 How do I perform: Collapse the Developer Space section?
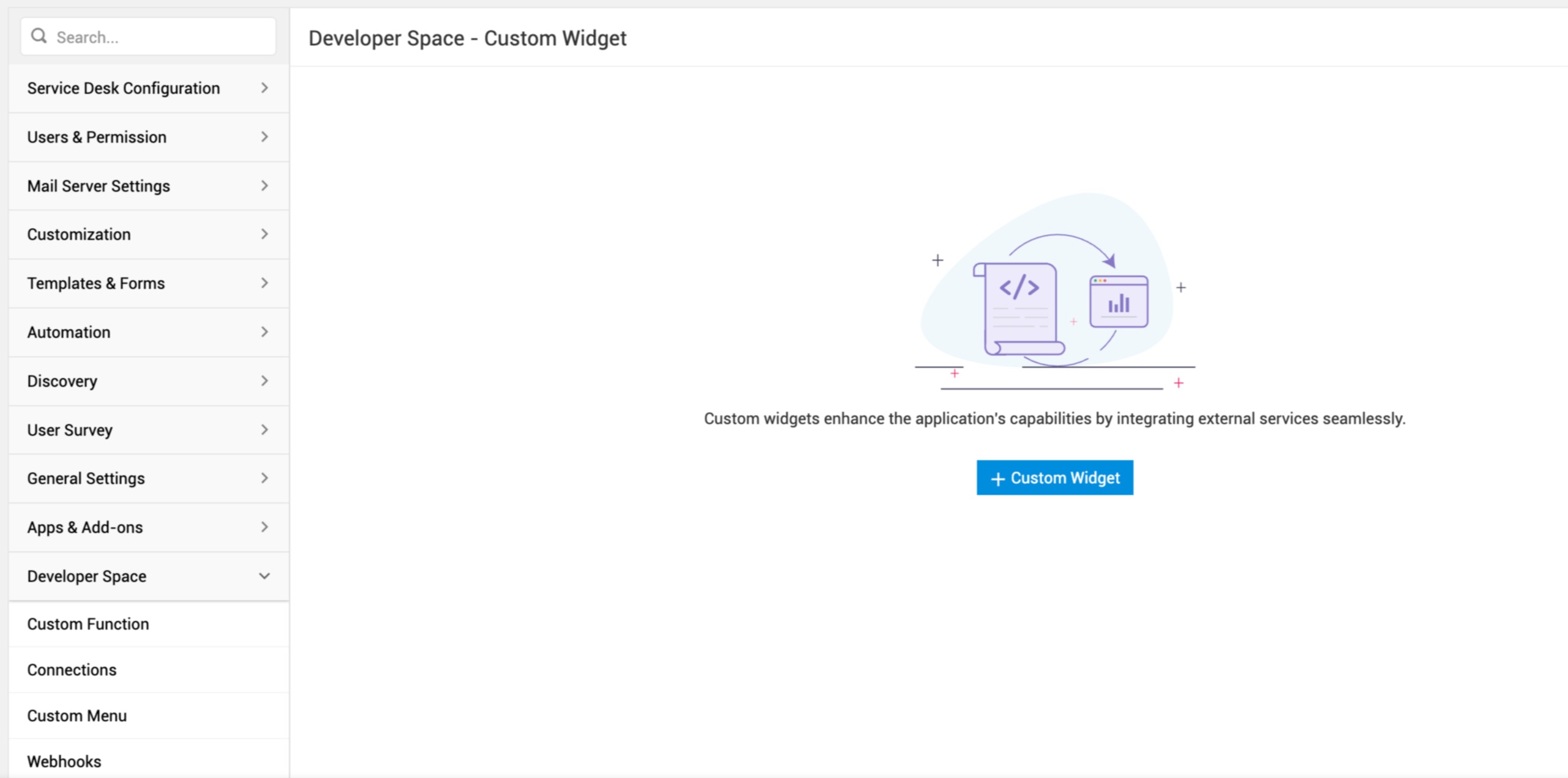point(264,576)
